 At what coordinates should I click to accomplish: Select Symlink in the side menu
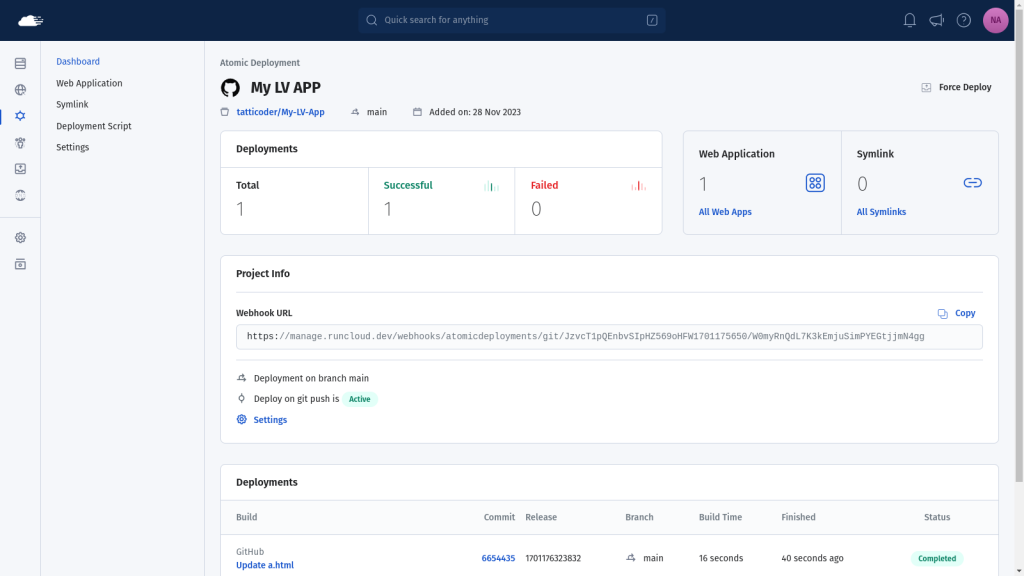(72, 104)
